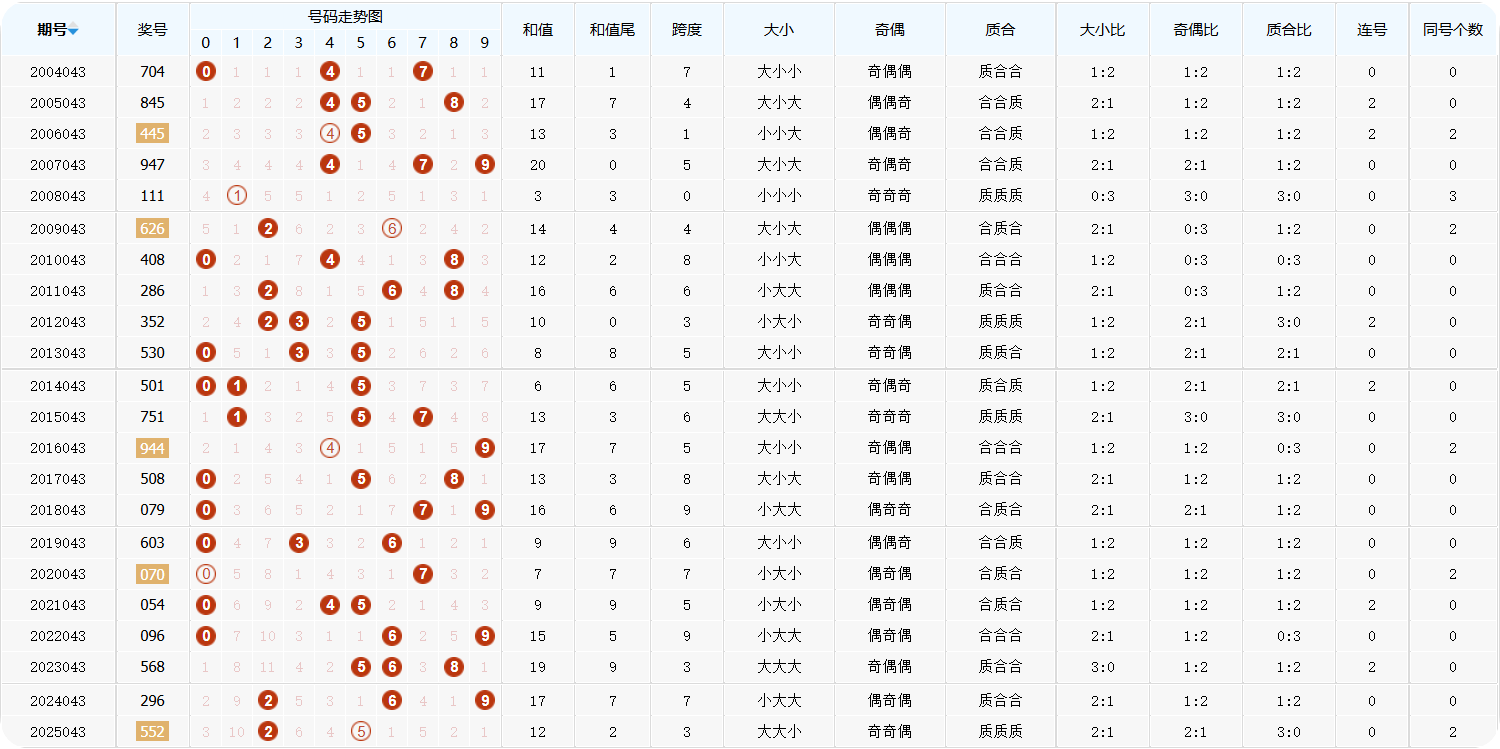Viewport: 1500px width, 749px height.
Task: Click the 质合 column header
Action: click(x=1000, y=30)
